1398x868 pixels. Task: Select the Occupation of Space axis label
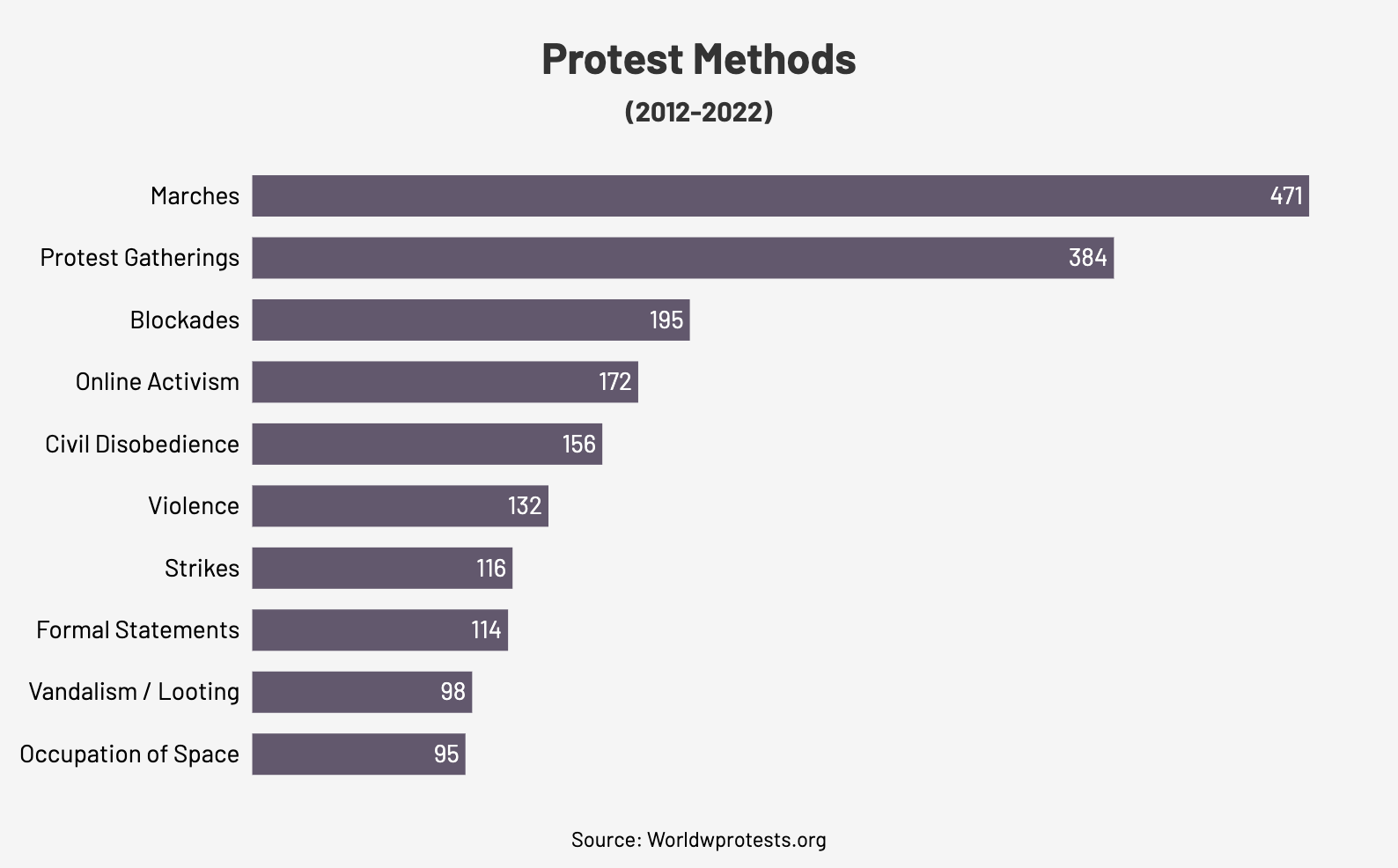coord(129,754)
